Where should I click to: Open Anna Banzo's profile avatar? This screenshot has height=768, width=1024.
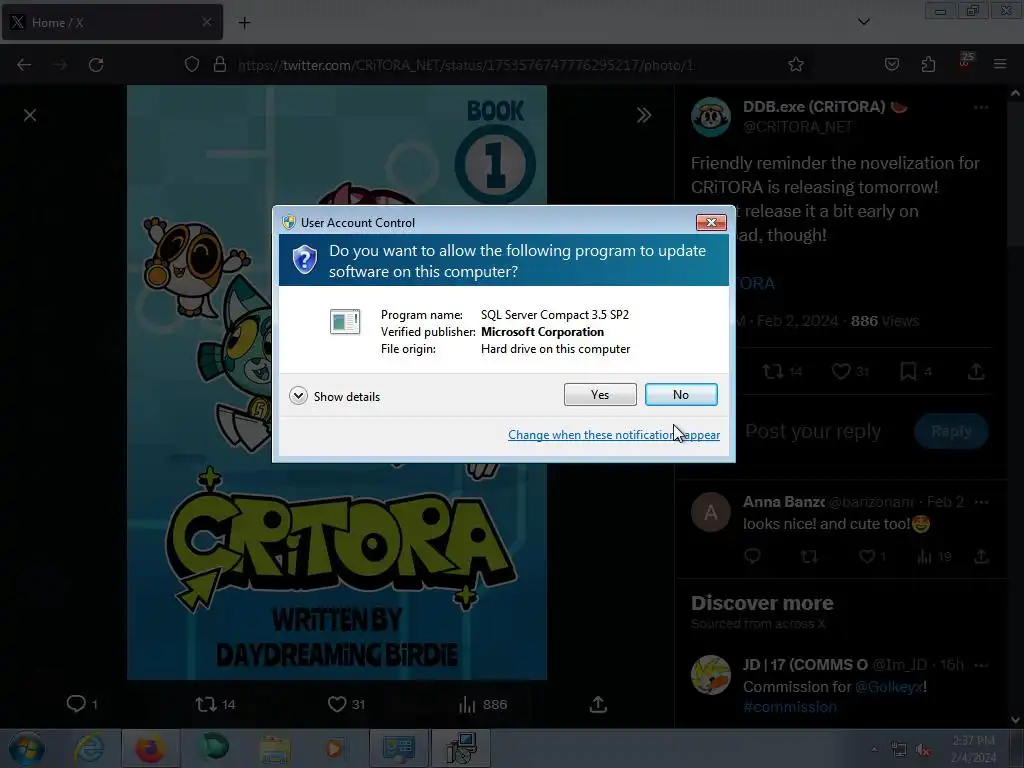point(711,512)
